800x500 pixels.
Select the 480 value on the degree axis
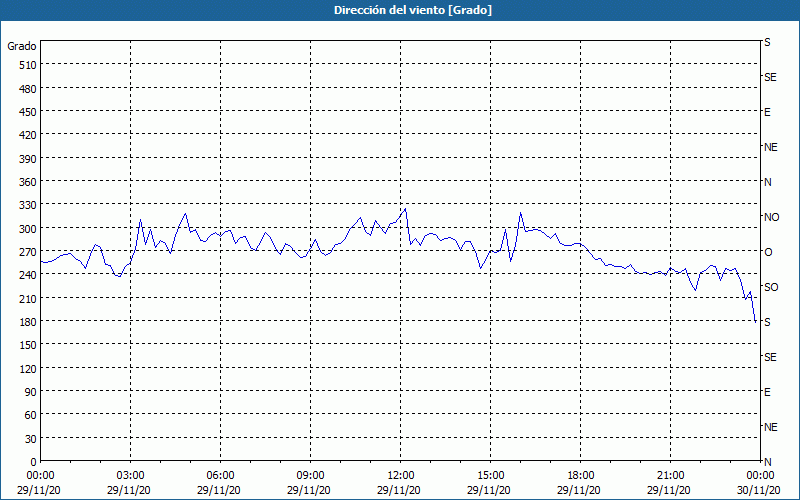(29, 89)
